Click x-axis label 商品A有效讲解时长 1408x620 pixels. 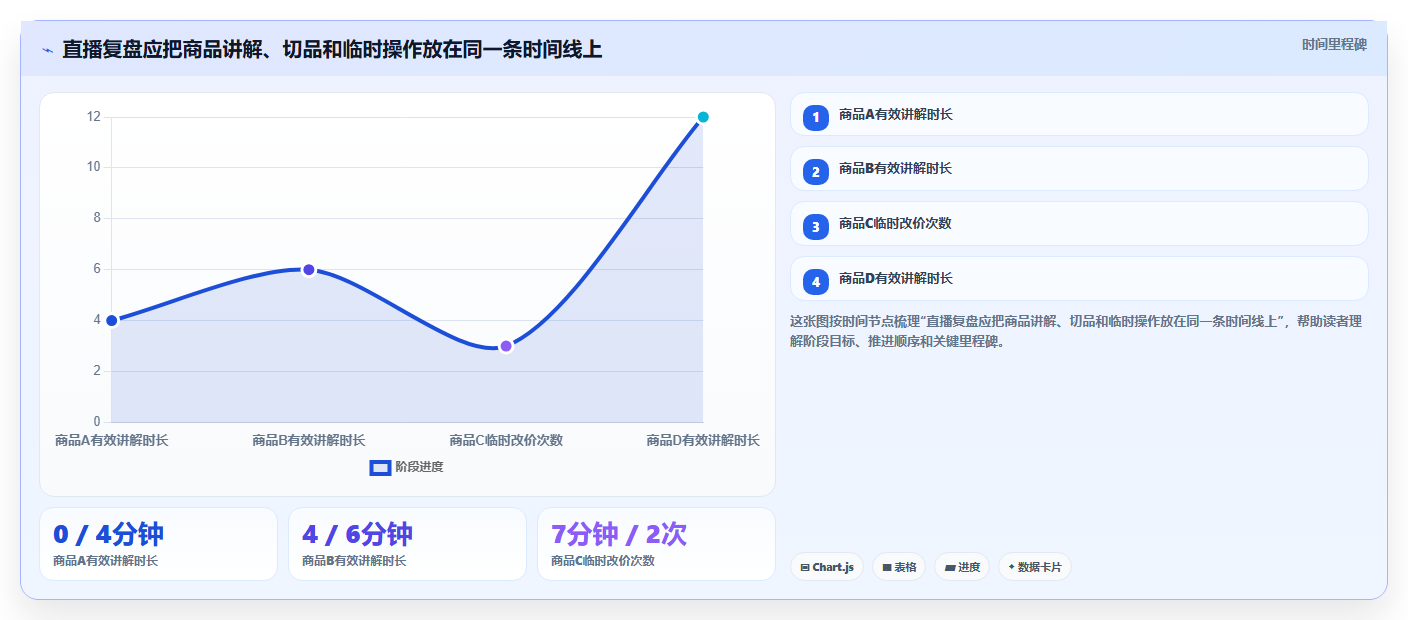(112, 440)
